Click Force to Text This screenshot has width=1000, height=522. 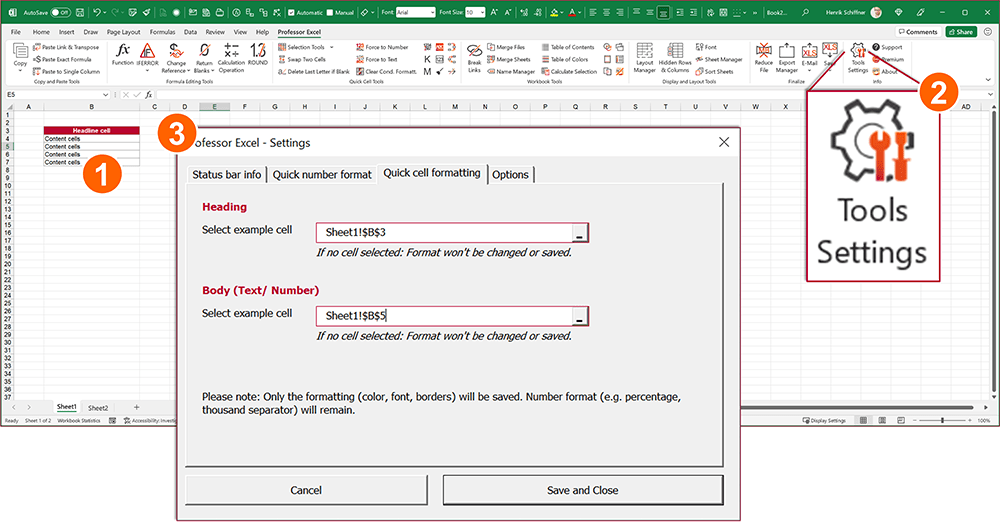377,59
